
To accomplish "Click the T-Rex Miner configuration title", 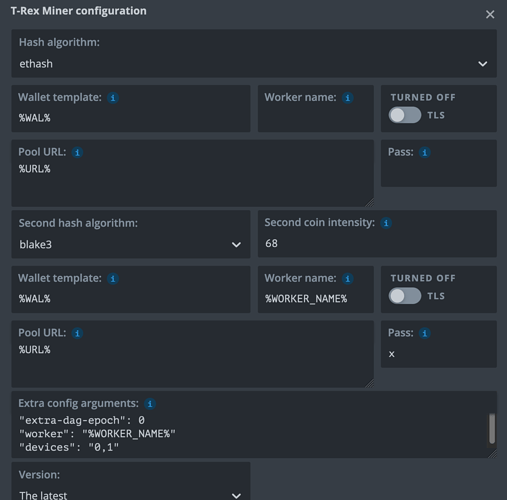I will click(78, 11).
